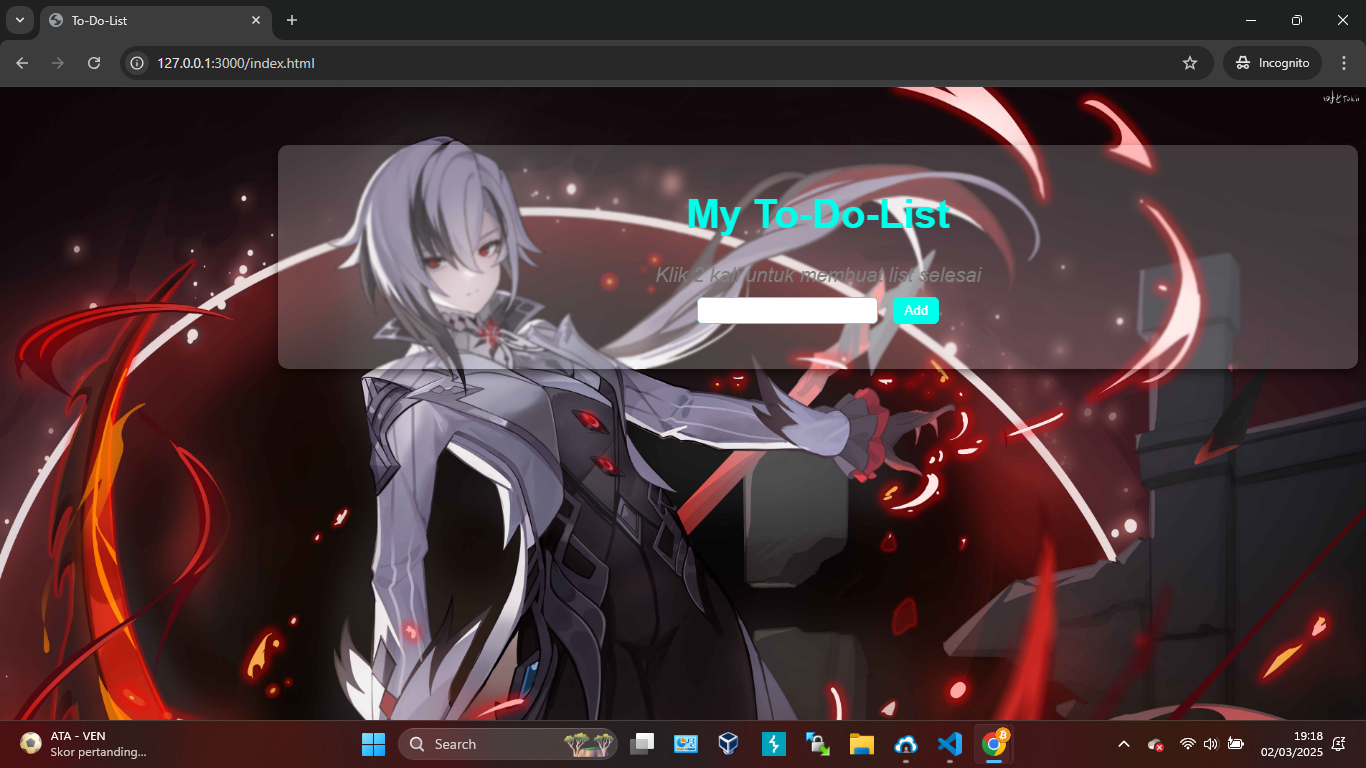The image size is (1366, 768).
Task: Reload the page with the refresh icon
Action: (x=94, y=63)
